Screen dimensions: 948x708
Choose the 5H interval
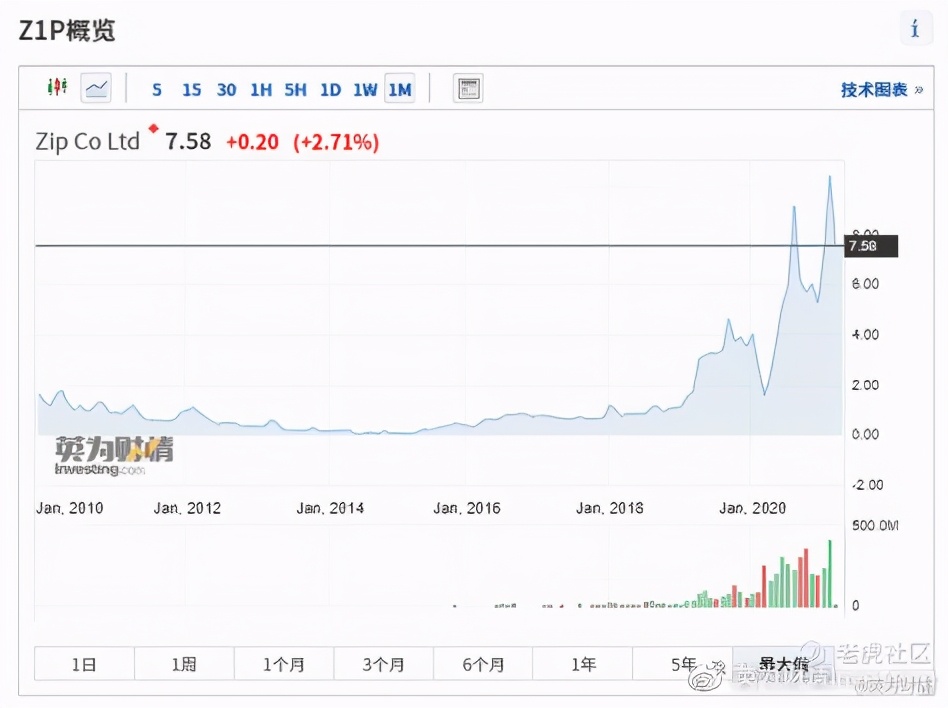click(x=296, y=90)
